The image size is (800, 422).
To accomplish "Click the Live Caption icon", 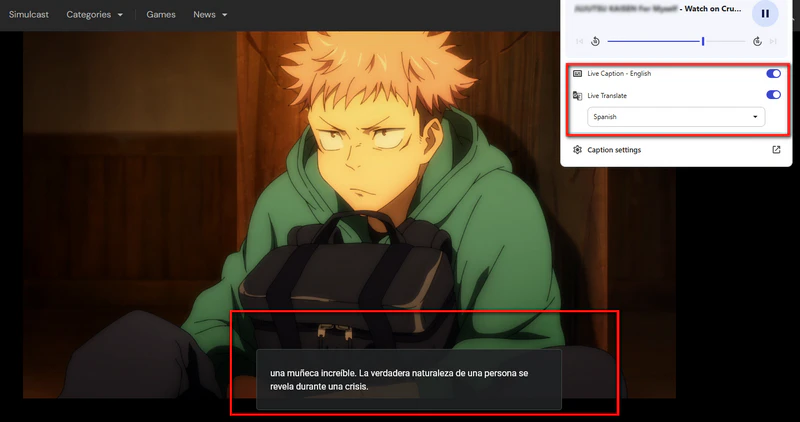I will coord(577,73).
